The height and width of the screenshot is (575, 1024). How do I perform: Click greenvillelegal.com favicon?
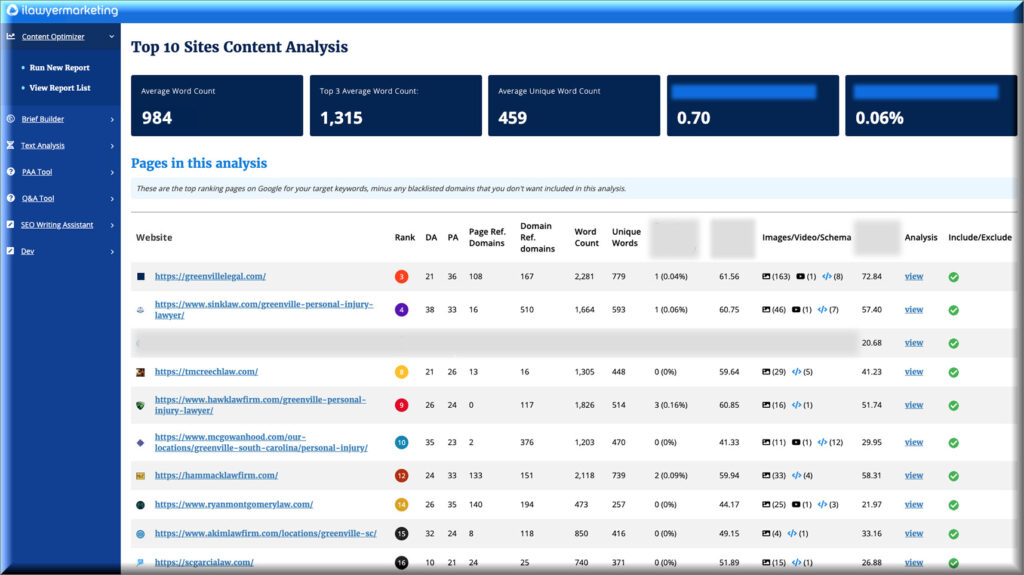click(140, 276)
